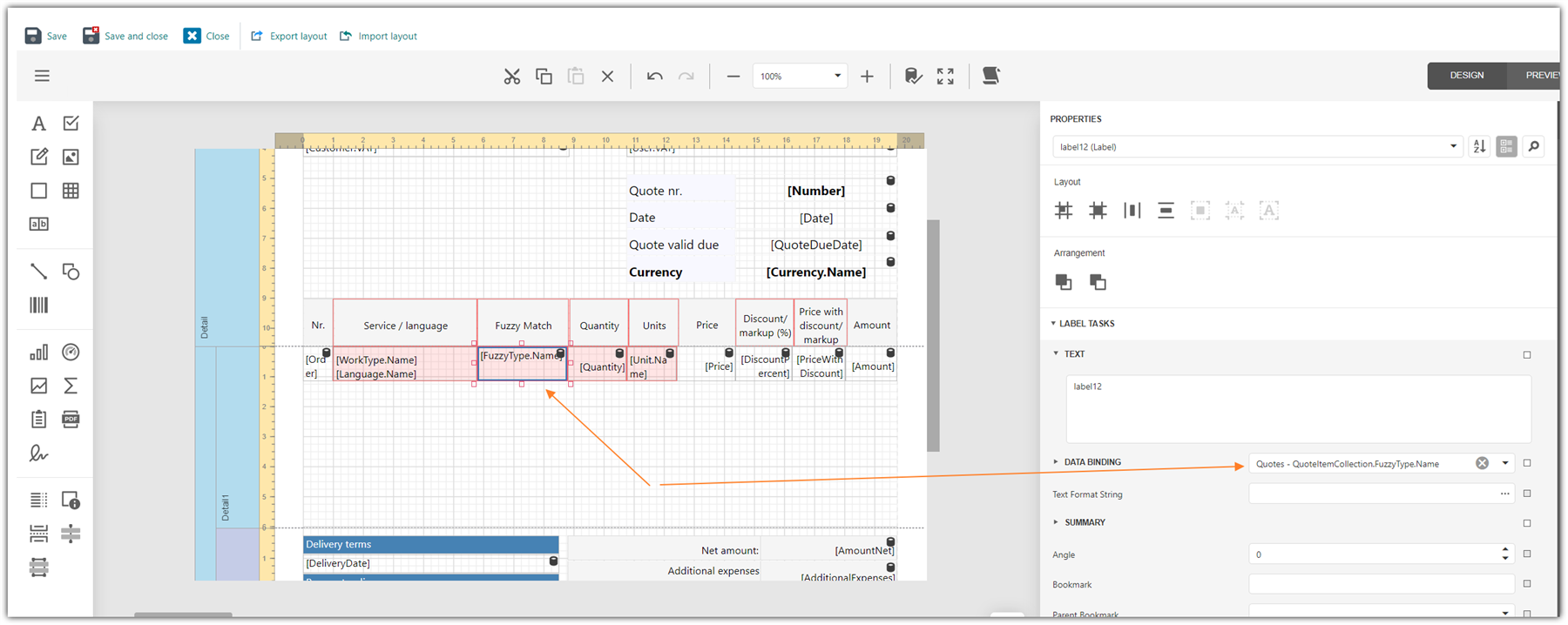Screen dimensions: 1568x625
Task: Toggle the Text Format String marker
Action: (x=1527, y=494)
